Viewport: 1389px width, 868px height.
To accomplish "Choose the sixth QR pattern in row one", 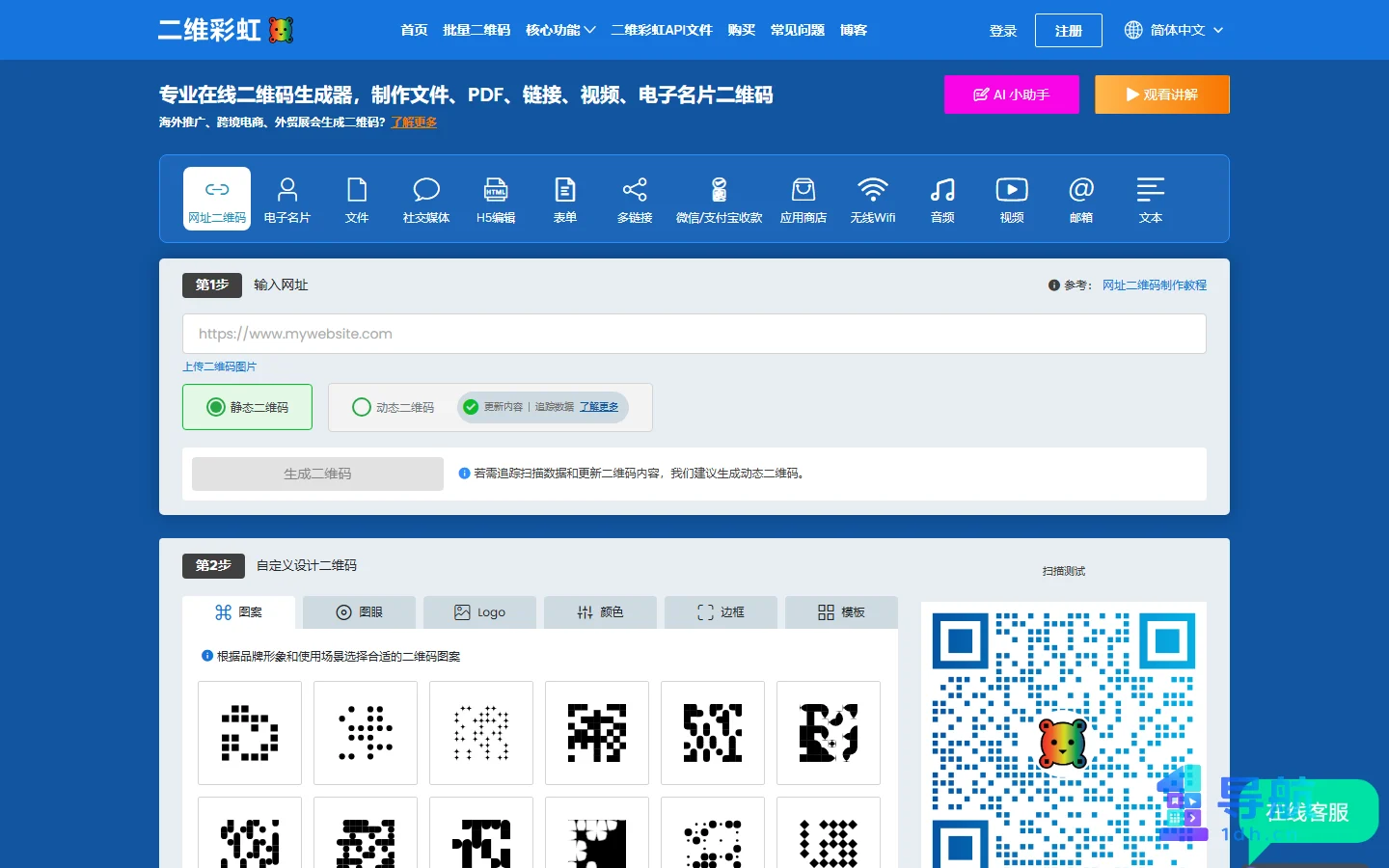I will click(x=829, y=733).
